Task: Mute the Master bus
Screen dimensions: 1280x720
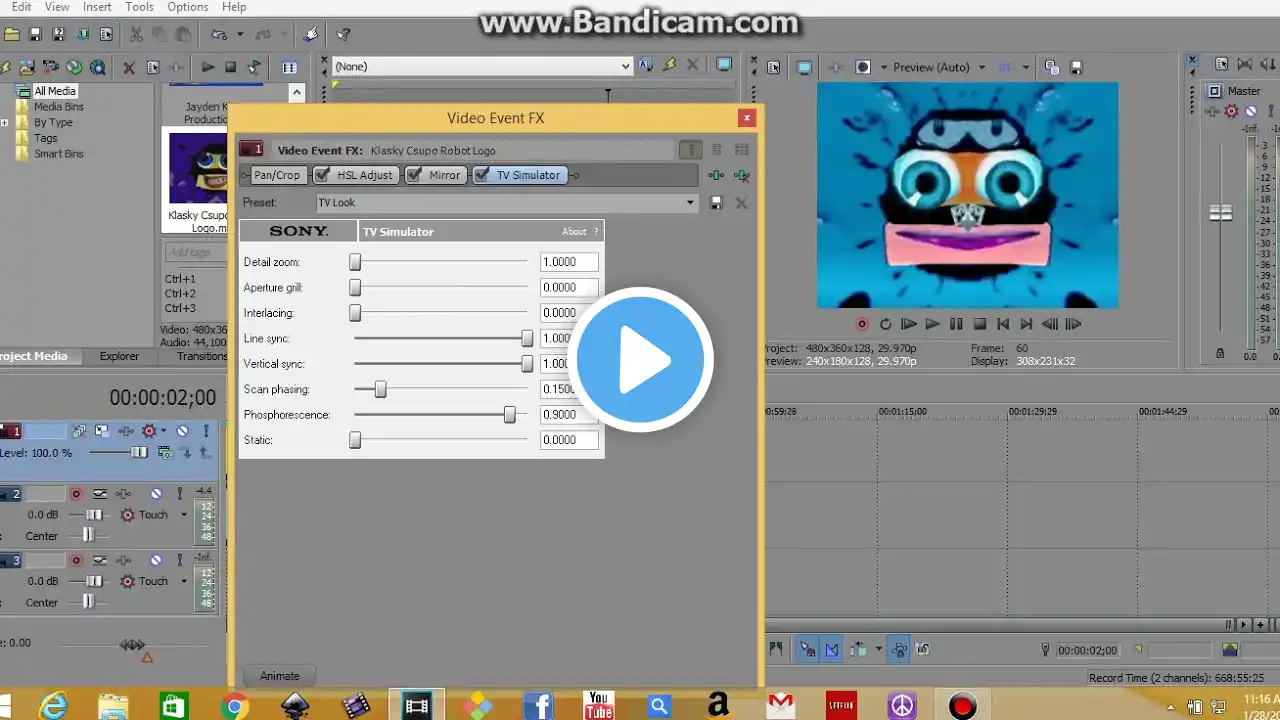Action: (x=1251, y=111)
